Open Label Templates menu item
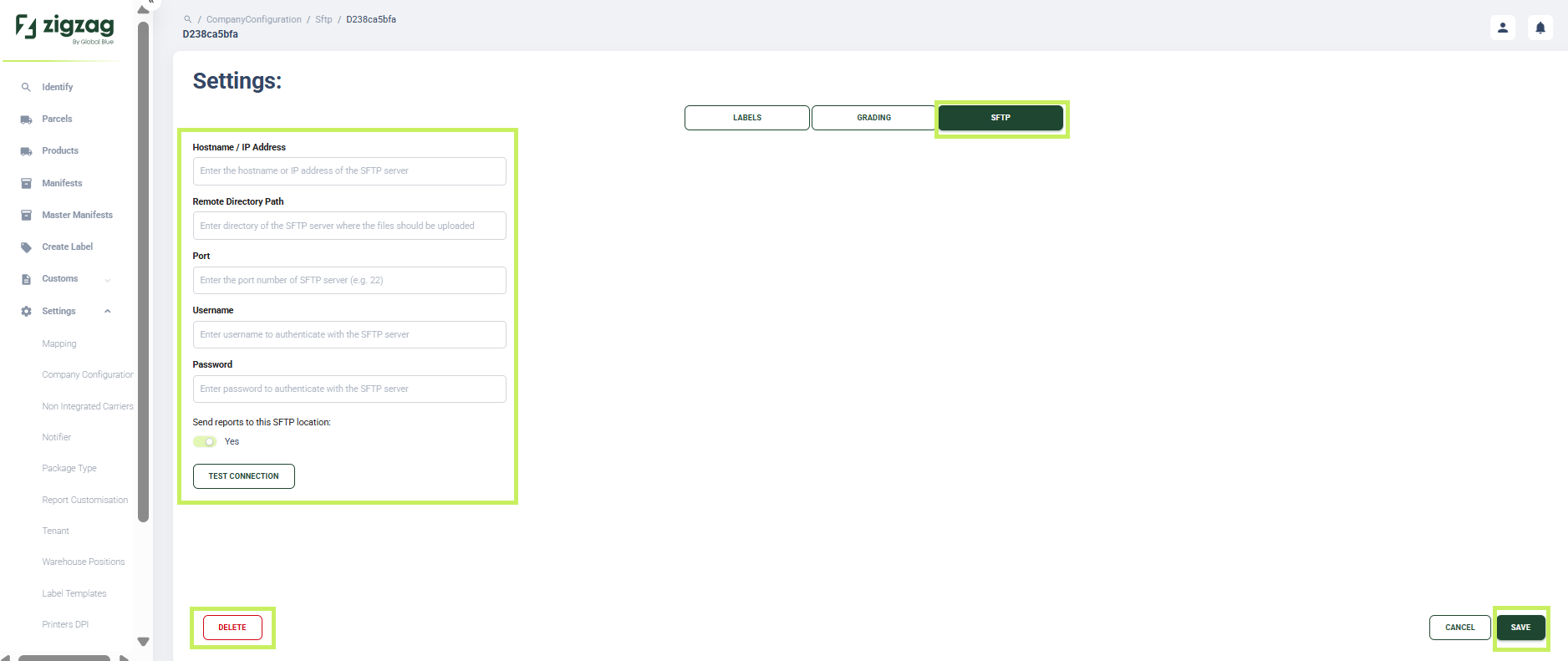Screen dimensions: 1568x661 tap(74, 593)
